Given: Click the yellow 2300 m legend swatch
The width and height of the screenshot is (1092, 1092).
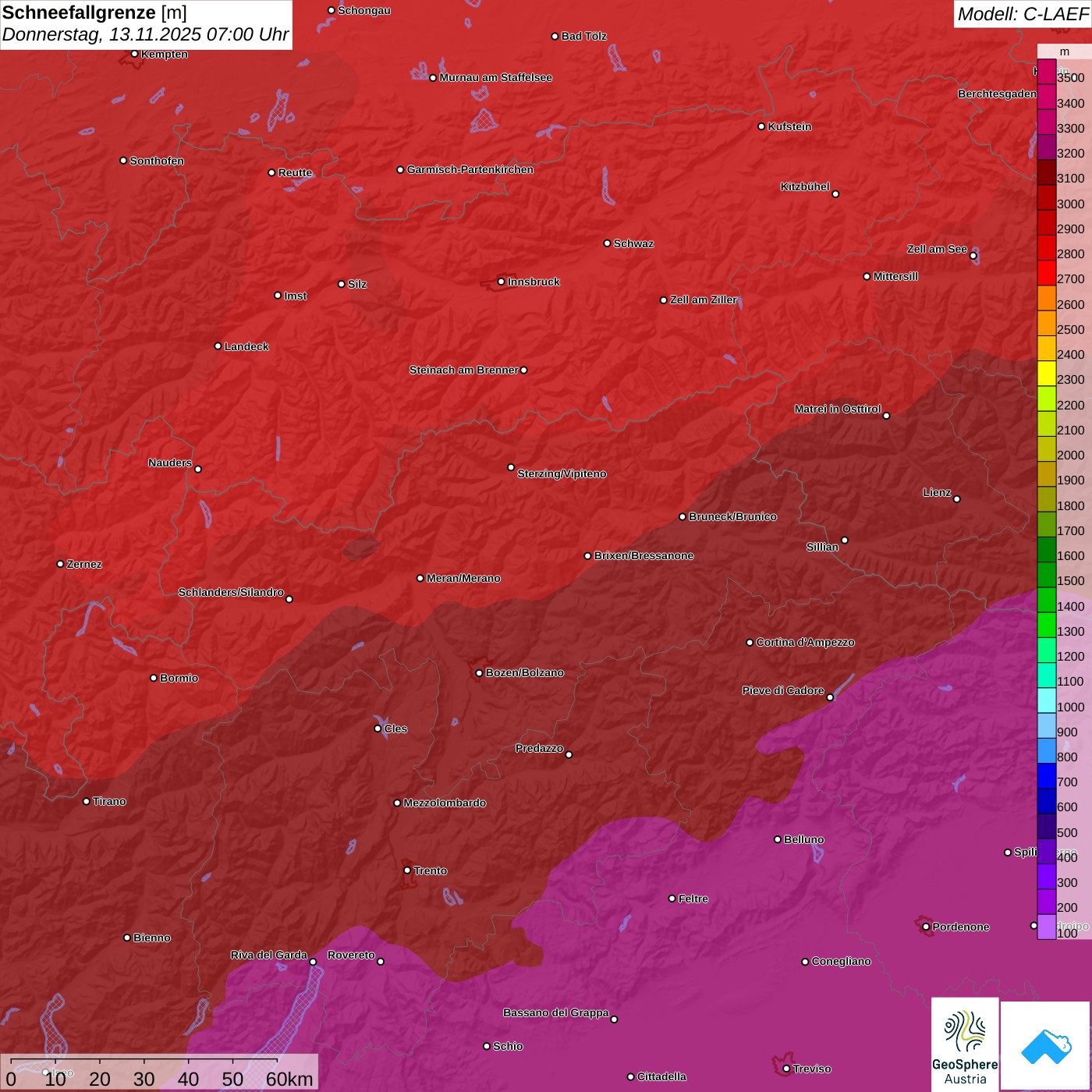Looking at the screenshot, I should 1047,374.
